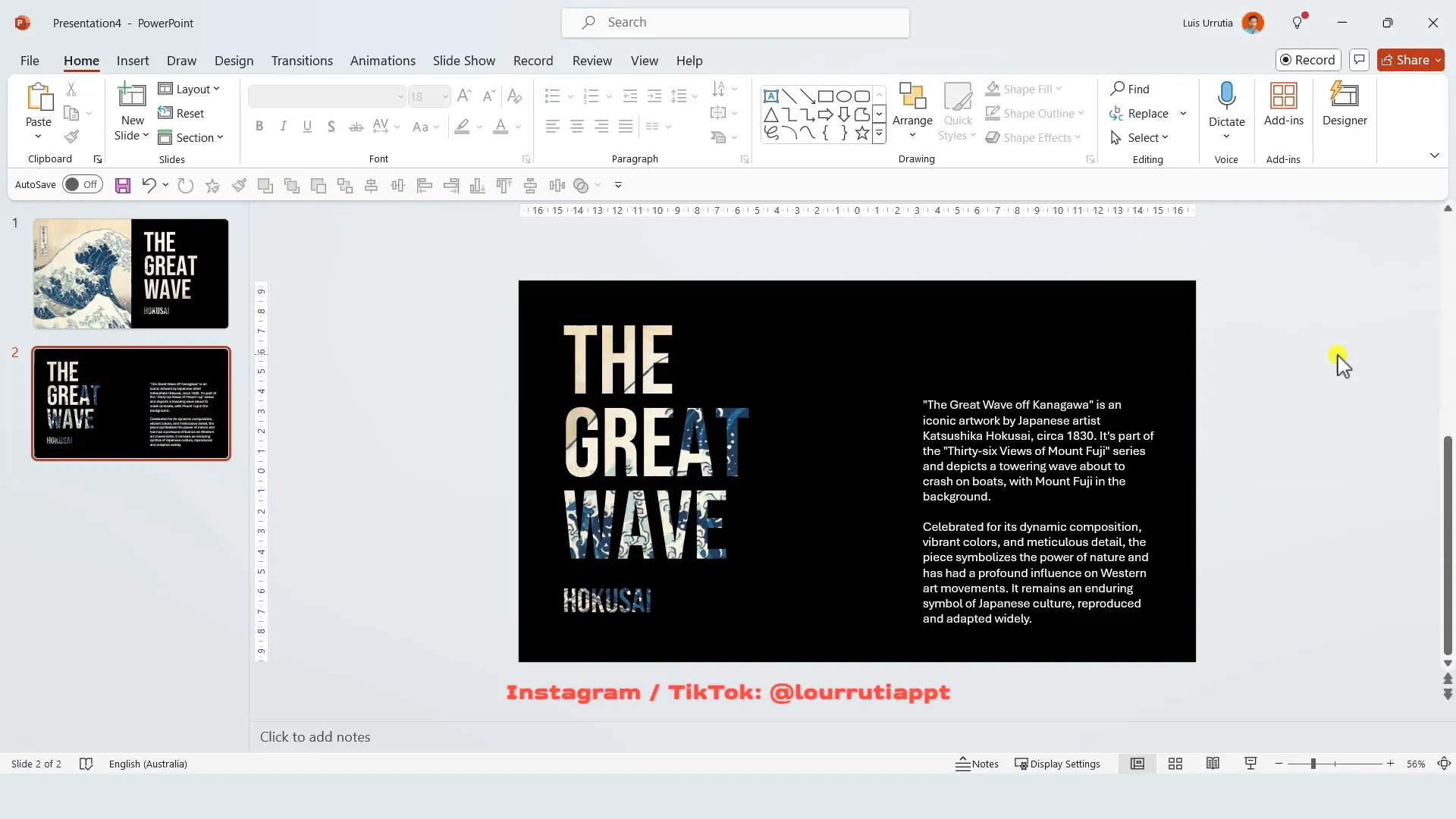This screenshot has height=819, width=1456.
Task: Toggle text Shadow
Action: 331,127
